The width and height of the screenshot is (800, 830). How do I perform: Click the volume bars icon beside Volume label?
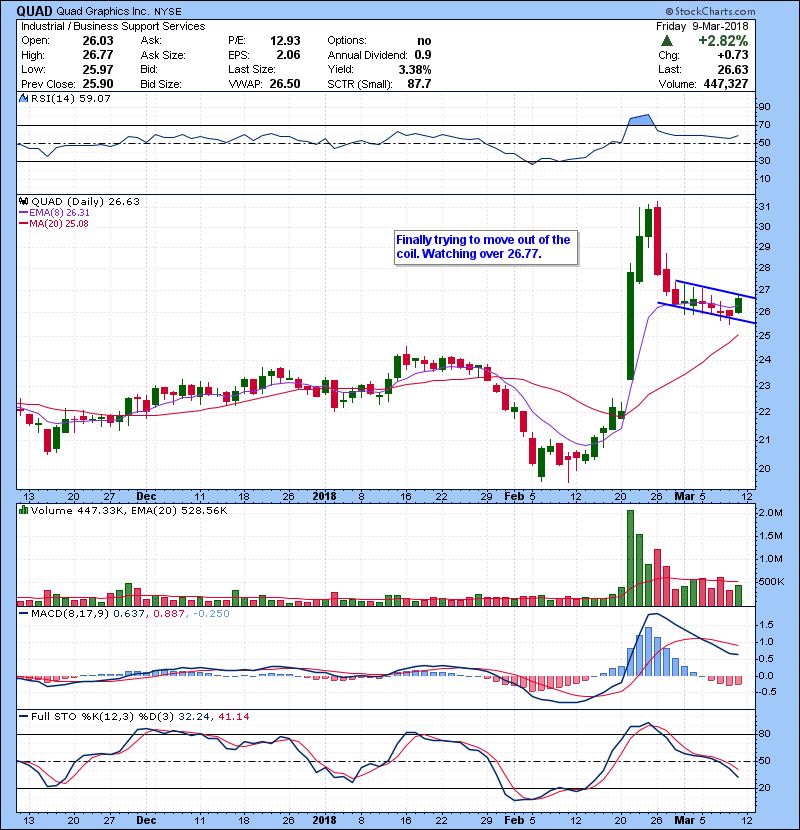click(x=23, y=510)
